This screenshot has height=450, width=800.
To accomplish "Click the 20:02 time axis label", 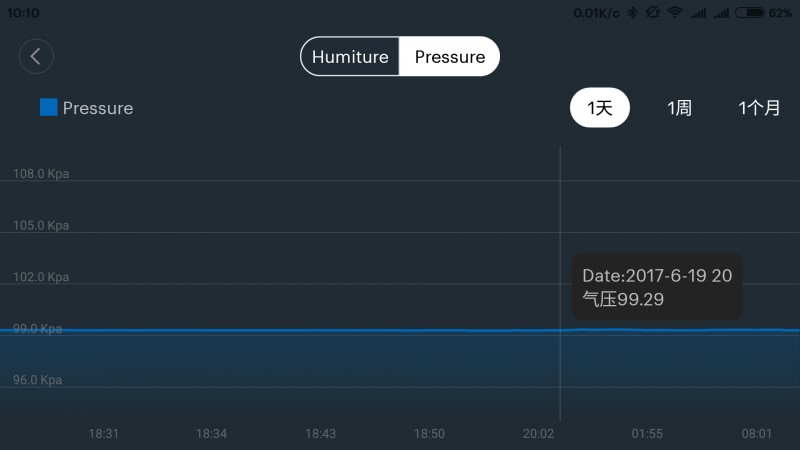I will click(538, 434).
